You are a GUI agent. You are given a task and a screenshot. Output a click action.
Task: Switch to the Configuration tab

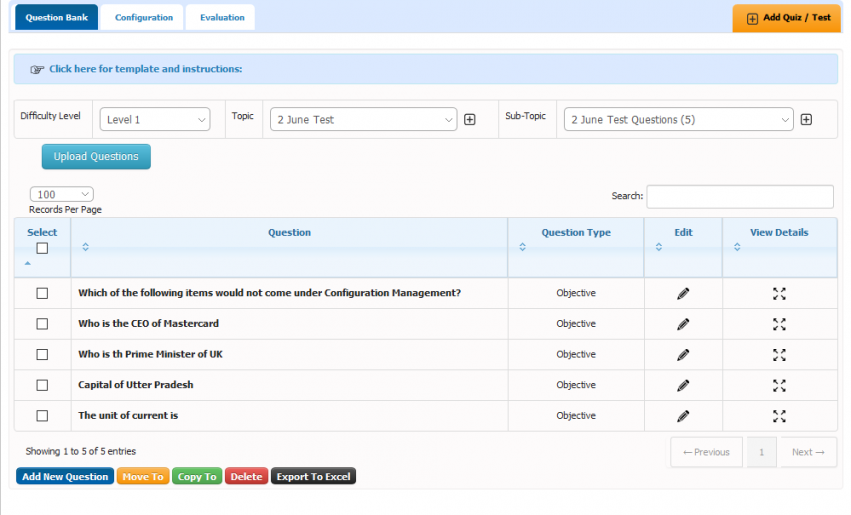click(144, 17)
